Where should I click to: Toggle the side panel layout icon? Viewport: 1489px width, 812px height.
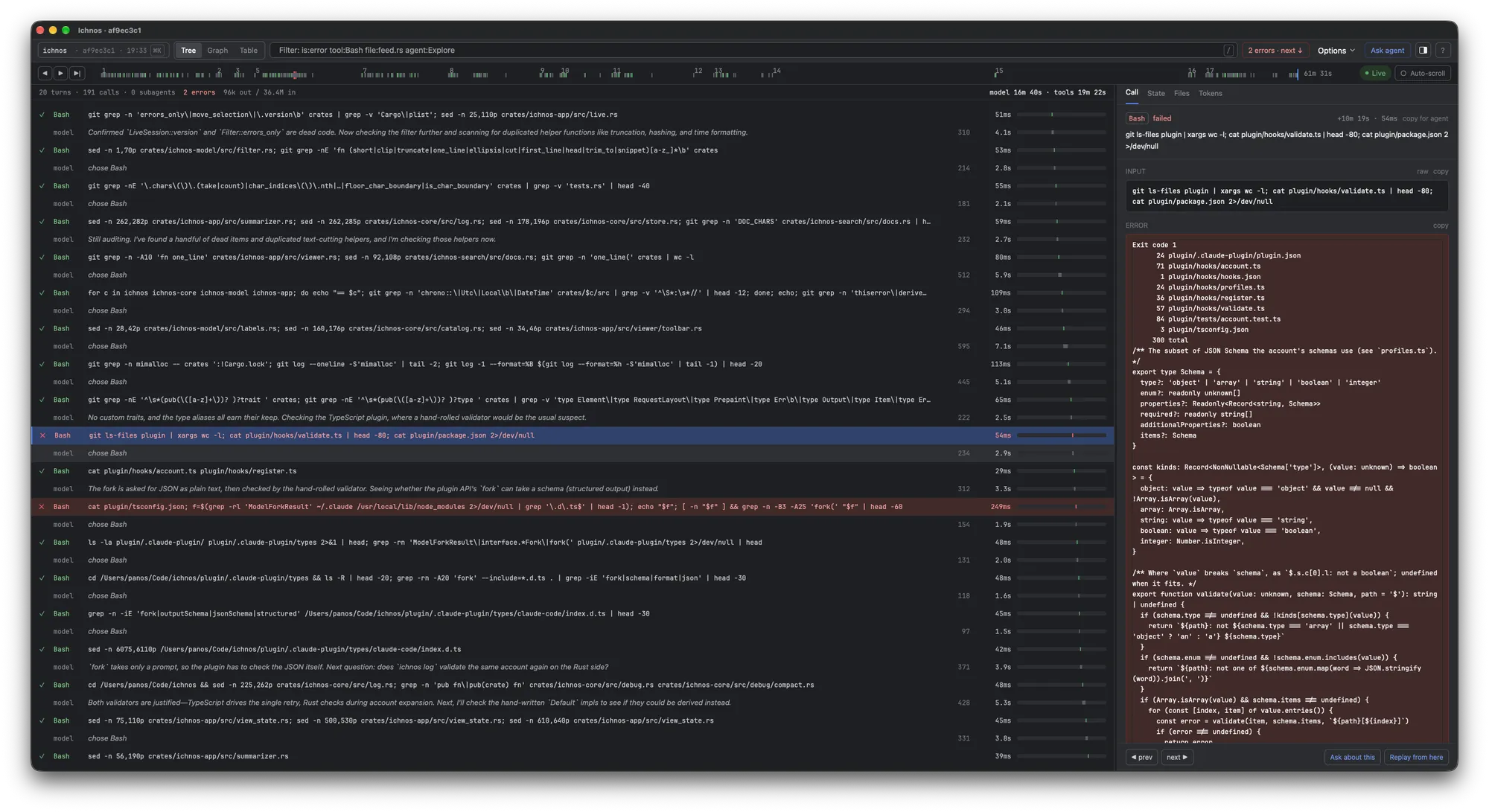click(1423, 51)
